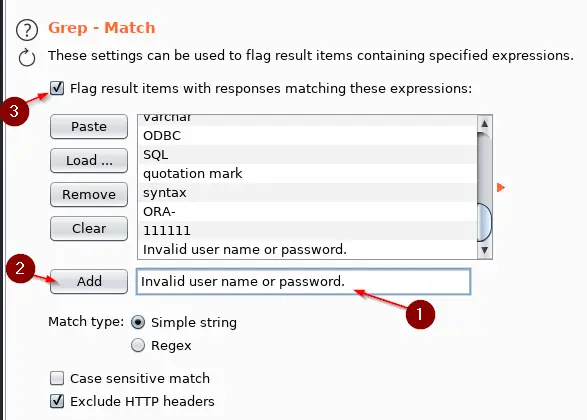The image size is (587, 420).
Task: Click the orange triangle beside the list
Action: [501, 187]
